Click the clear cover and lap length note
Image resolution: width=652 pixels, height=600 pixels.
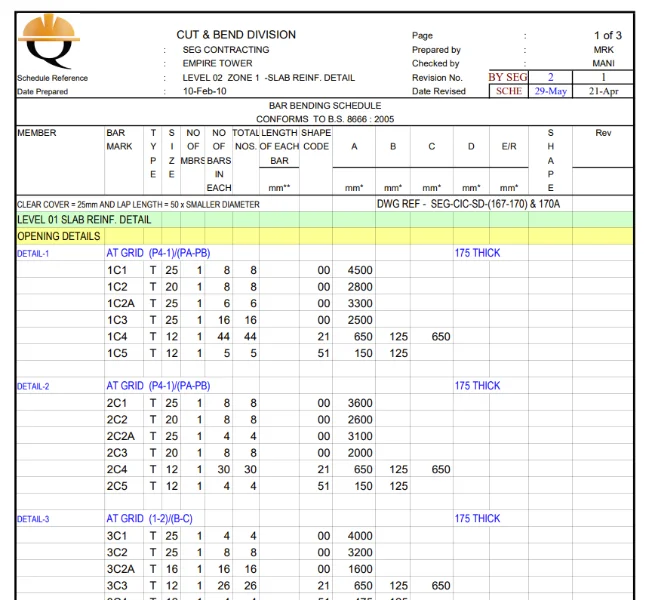pos(138,205)
